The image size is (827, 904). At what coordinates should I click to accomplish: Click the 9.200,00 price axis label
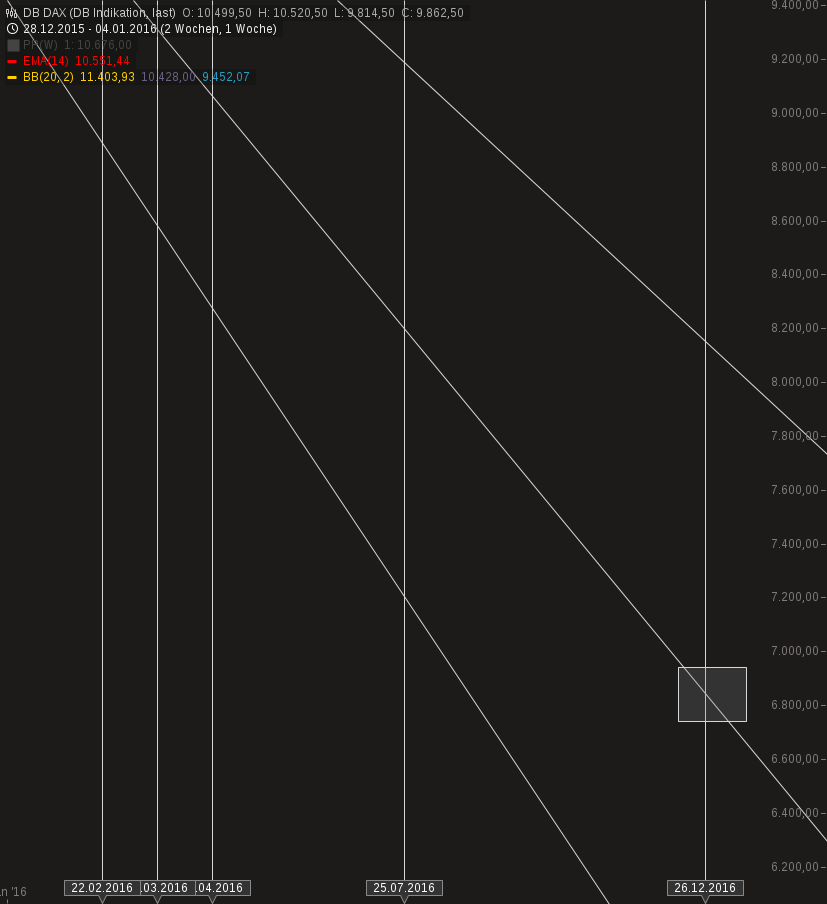(795, 59)
